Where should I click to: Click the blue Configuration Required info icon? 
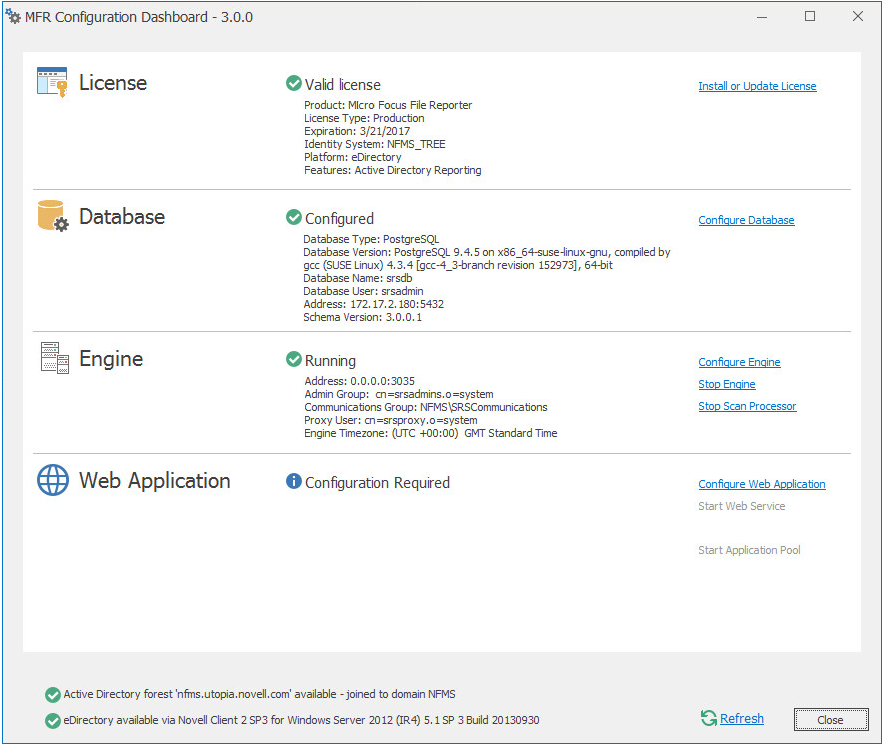(x=294, y=481)
